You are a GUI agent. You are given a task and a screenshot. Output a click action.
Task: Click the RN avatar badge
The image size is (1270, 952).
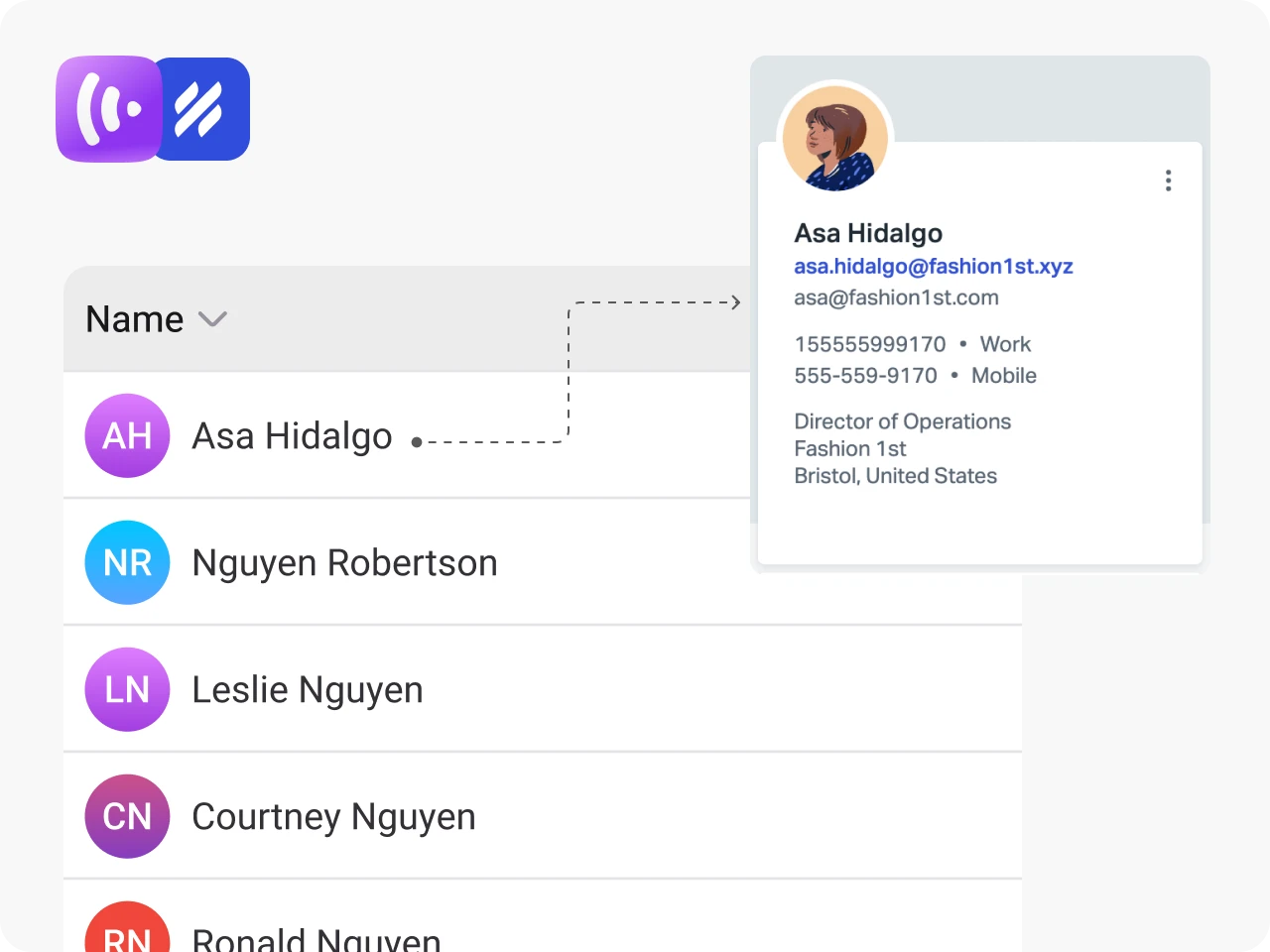coord(127,927)
